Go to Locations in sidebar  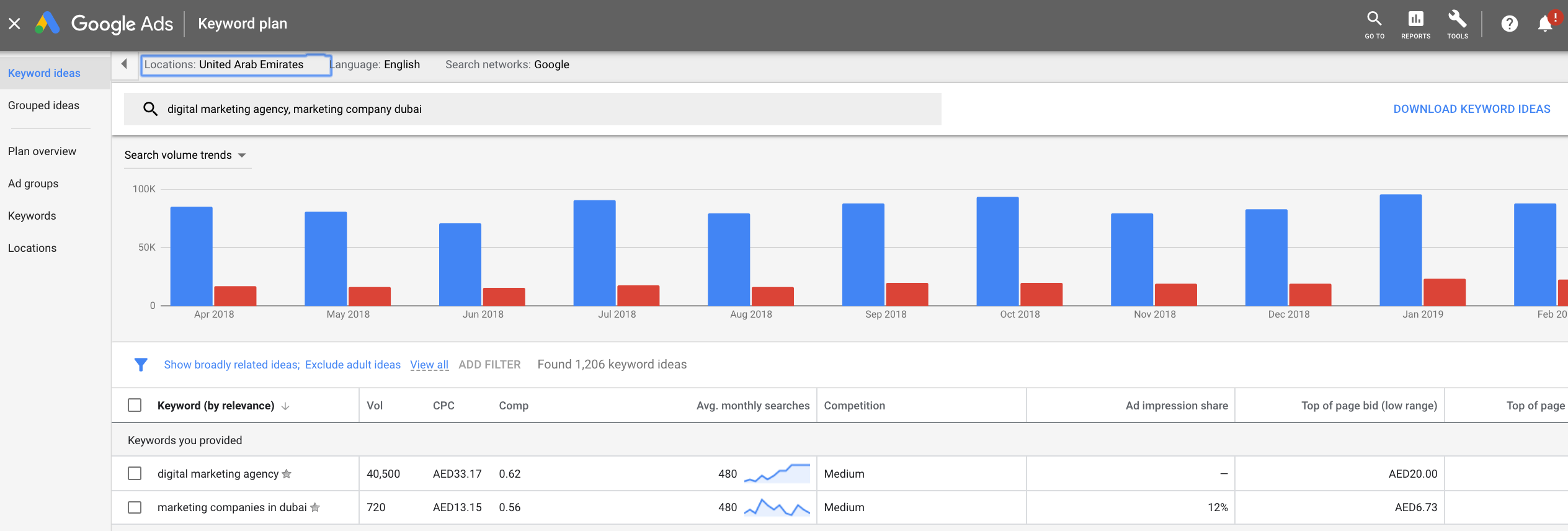click(x=32, y=248)
